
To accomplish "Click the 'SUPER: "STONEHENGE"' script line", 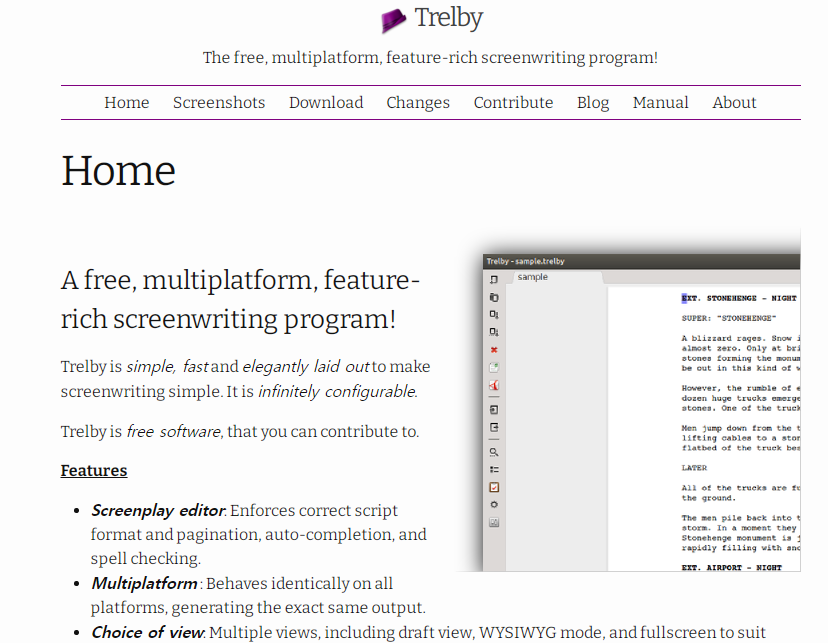I will click(x=729, y=318).
